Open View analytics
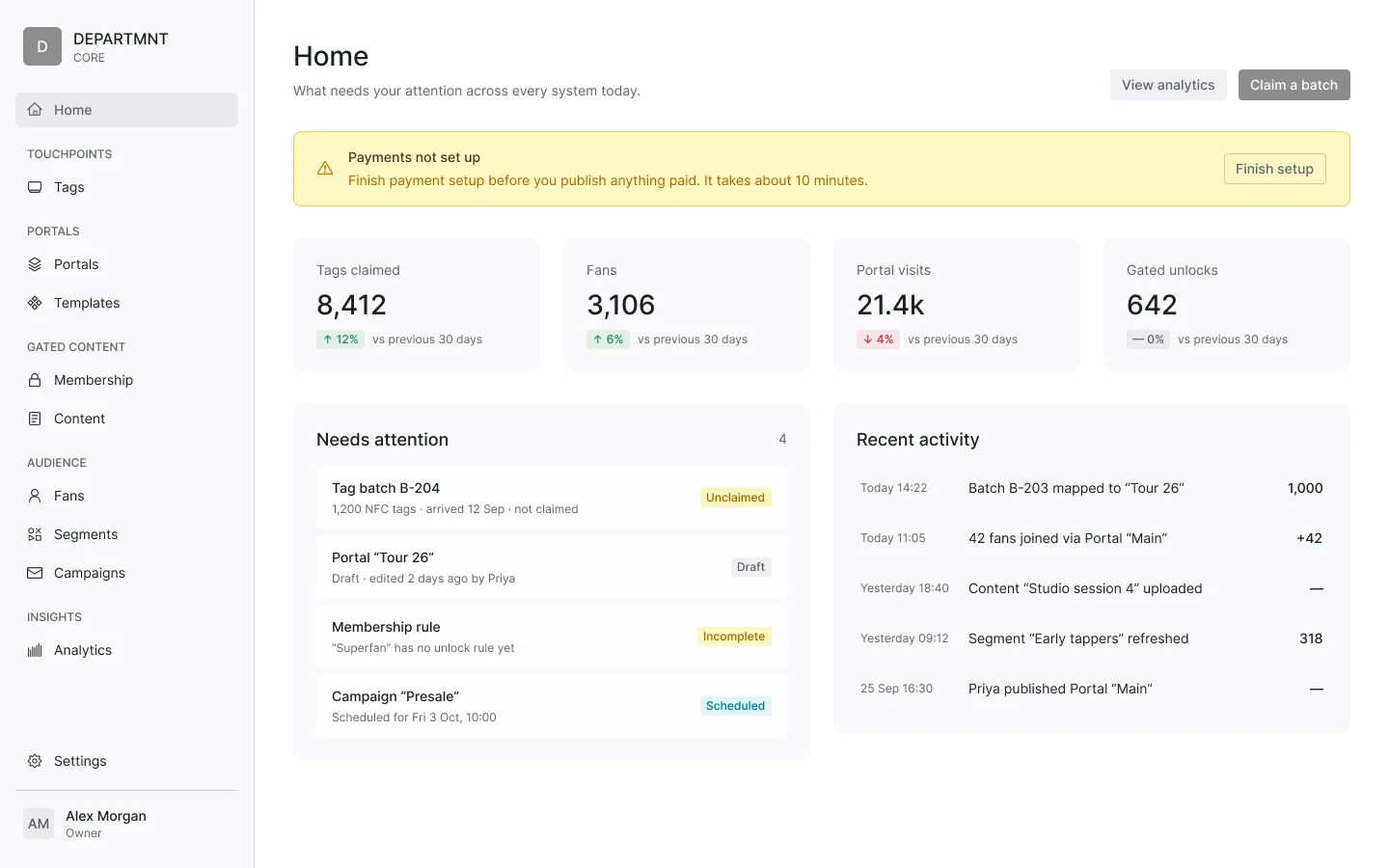Image resolution: width=1389 pixels, height=868 pixels. tap(1168, 85)
